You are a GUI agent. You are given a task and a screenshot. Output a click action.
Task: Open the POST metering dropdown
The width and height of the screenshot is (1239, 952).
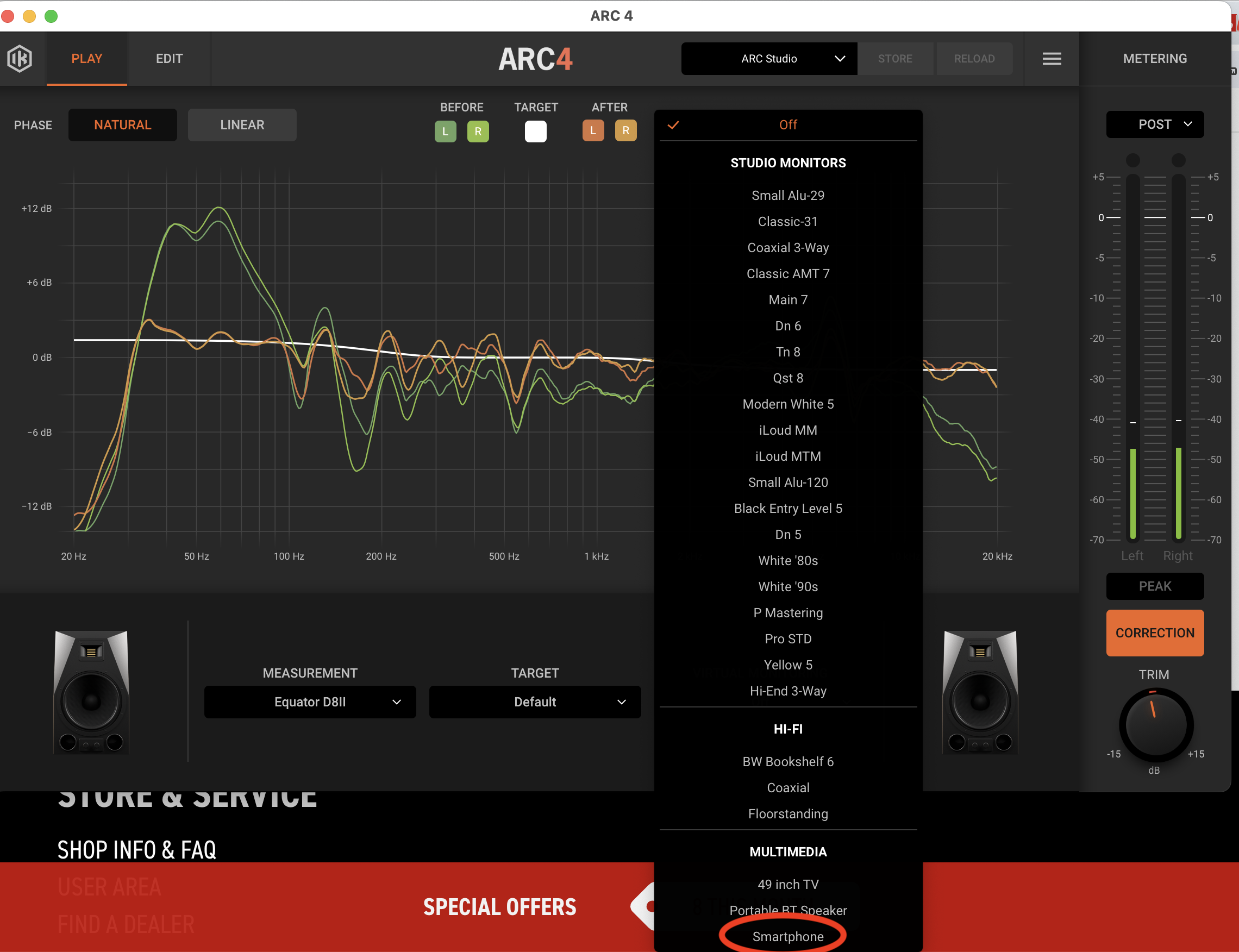(1155, 124)
